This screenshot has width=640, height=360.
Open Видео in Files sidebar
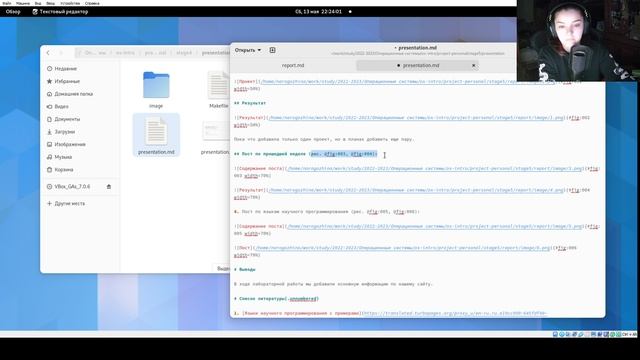(x=80, y=107)
